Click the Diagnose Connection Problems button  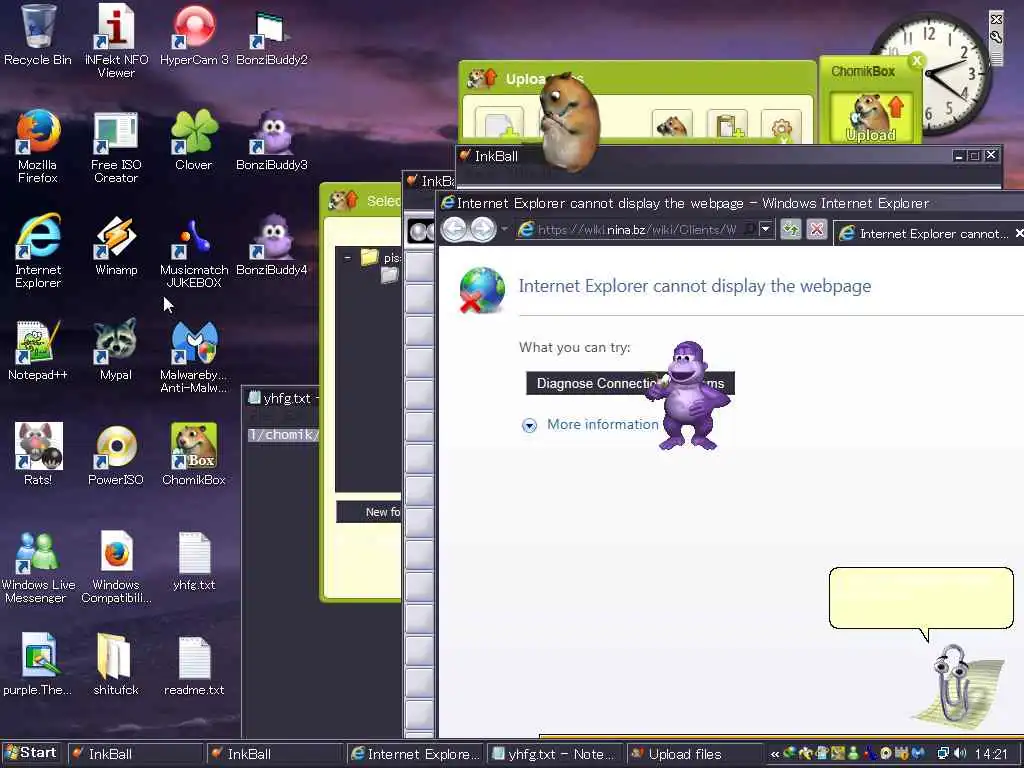point(630,383)
